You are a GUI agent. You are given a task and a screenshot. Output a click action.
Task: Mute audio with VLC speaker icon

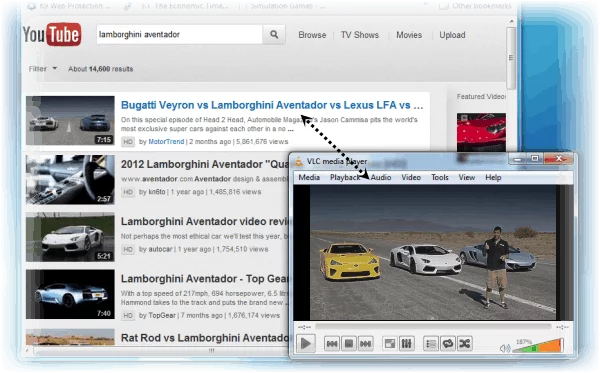pos(505,348)
